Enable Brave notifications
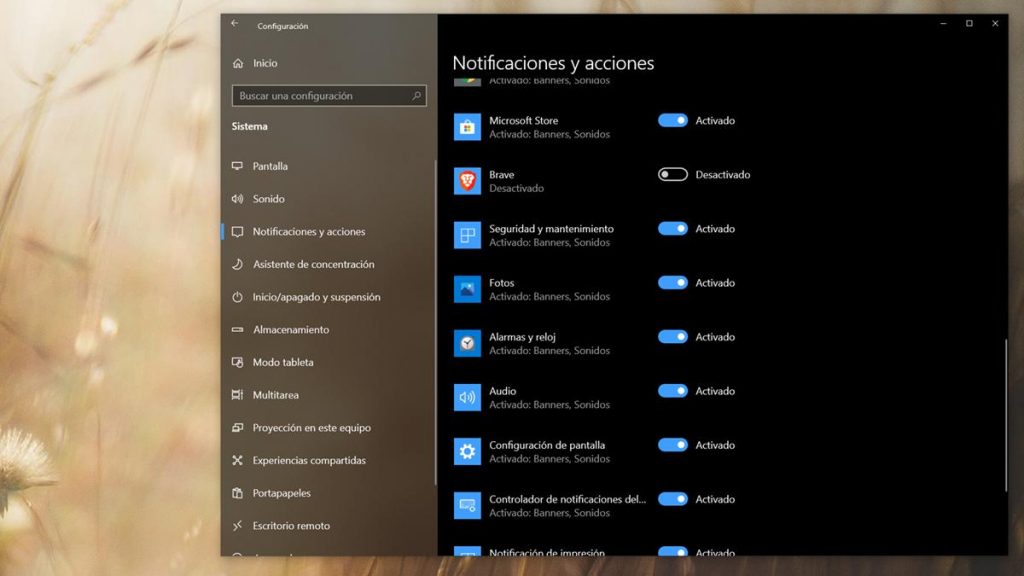 coord(671,174)
